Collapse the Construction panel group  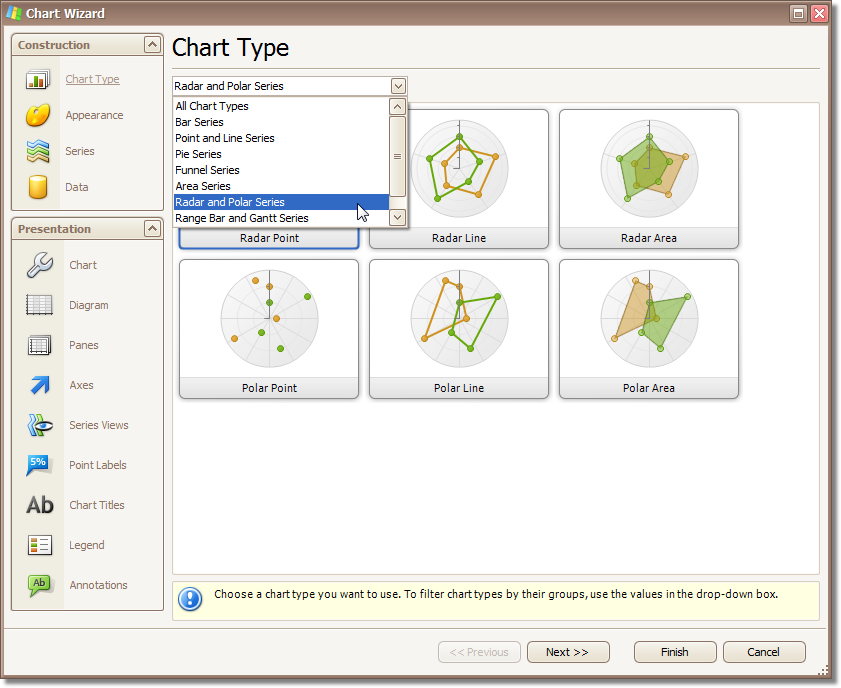pyautogui.click(x=151, y=45)
